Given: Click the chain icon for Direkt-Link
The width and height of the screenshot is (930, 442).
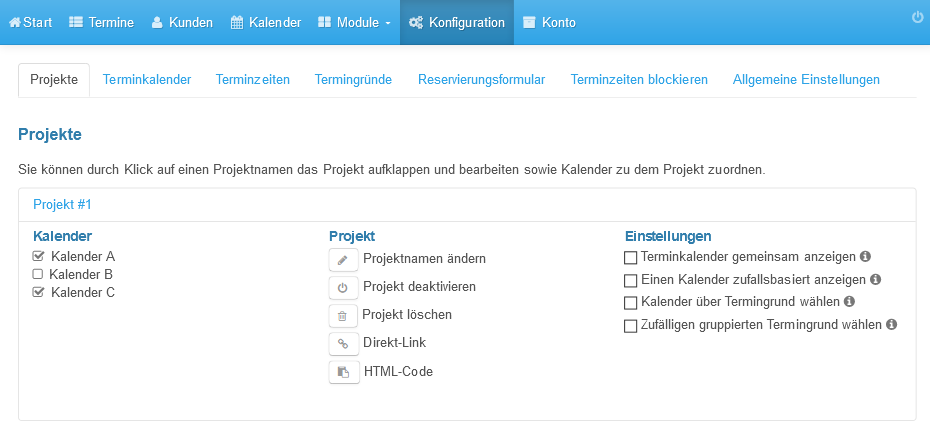Looking at the screenshot, I should click(343, 344).
